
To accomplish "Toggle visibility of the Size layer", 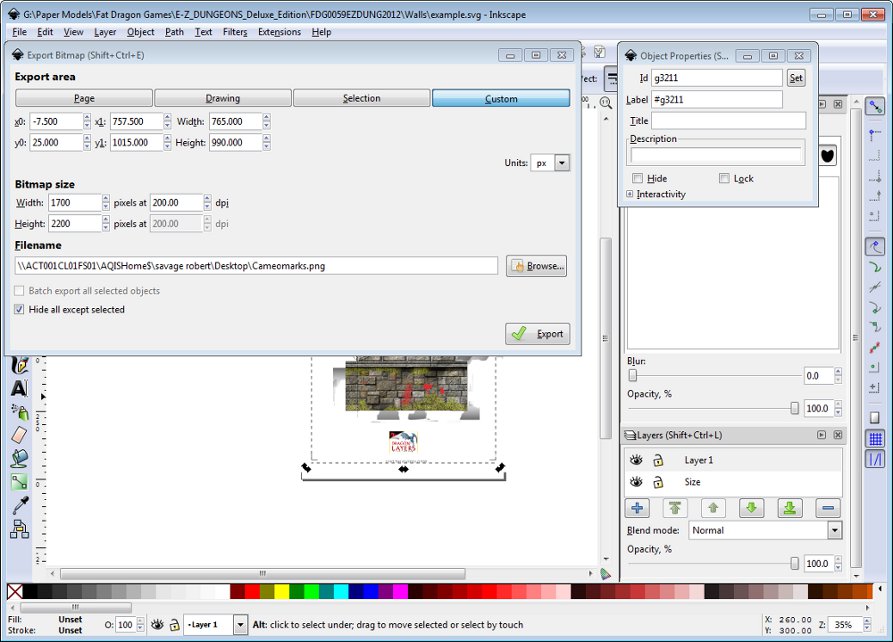I will click(x=635, y=482).
